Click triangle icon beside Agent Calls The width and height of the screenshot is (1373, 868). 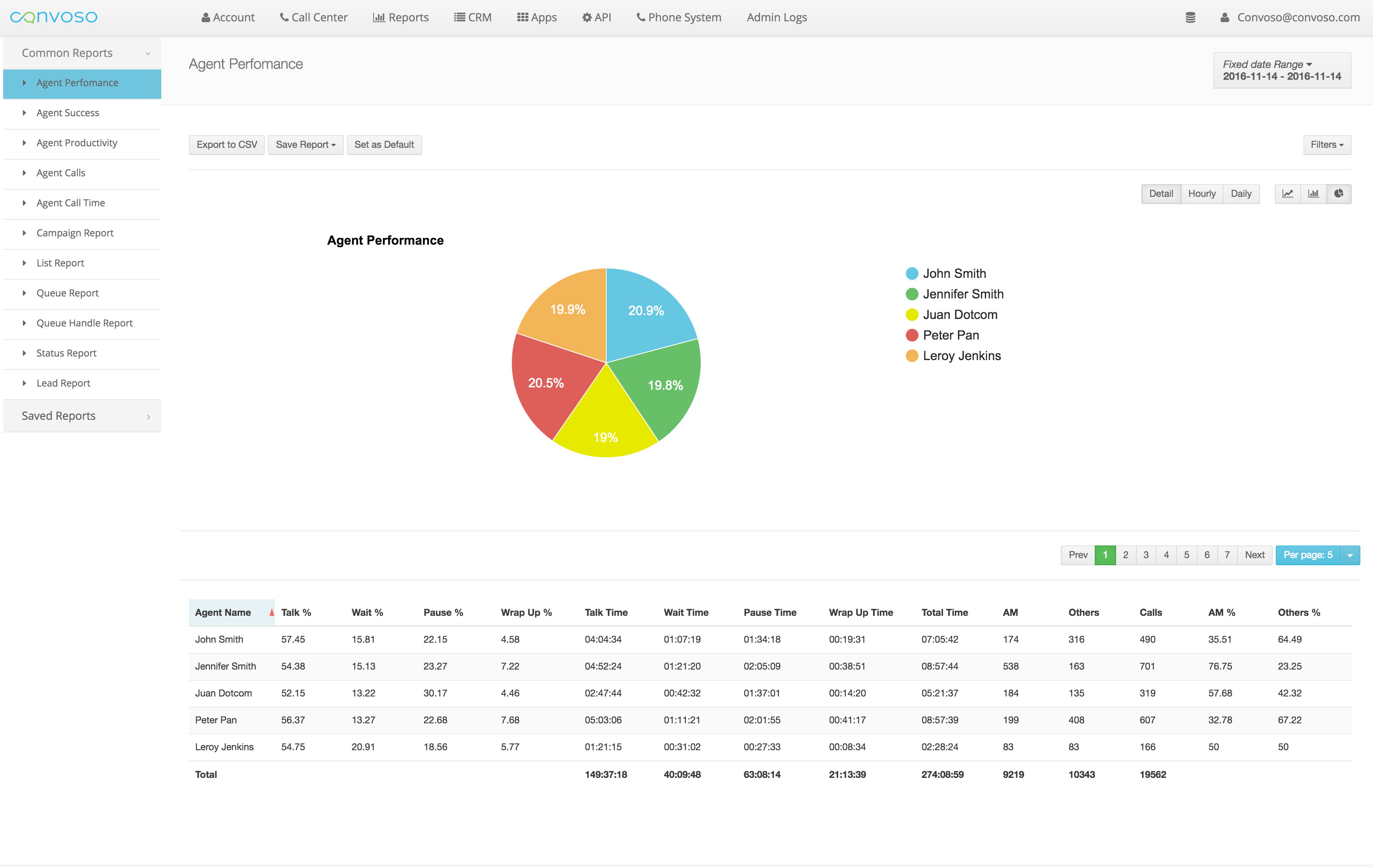point(24,173)
